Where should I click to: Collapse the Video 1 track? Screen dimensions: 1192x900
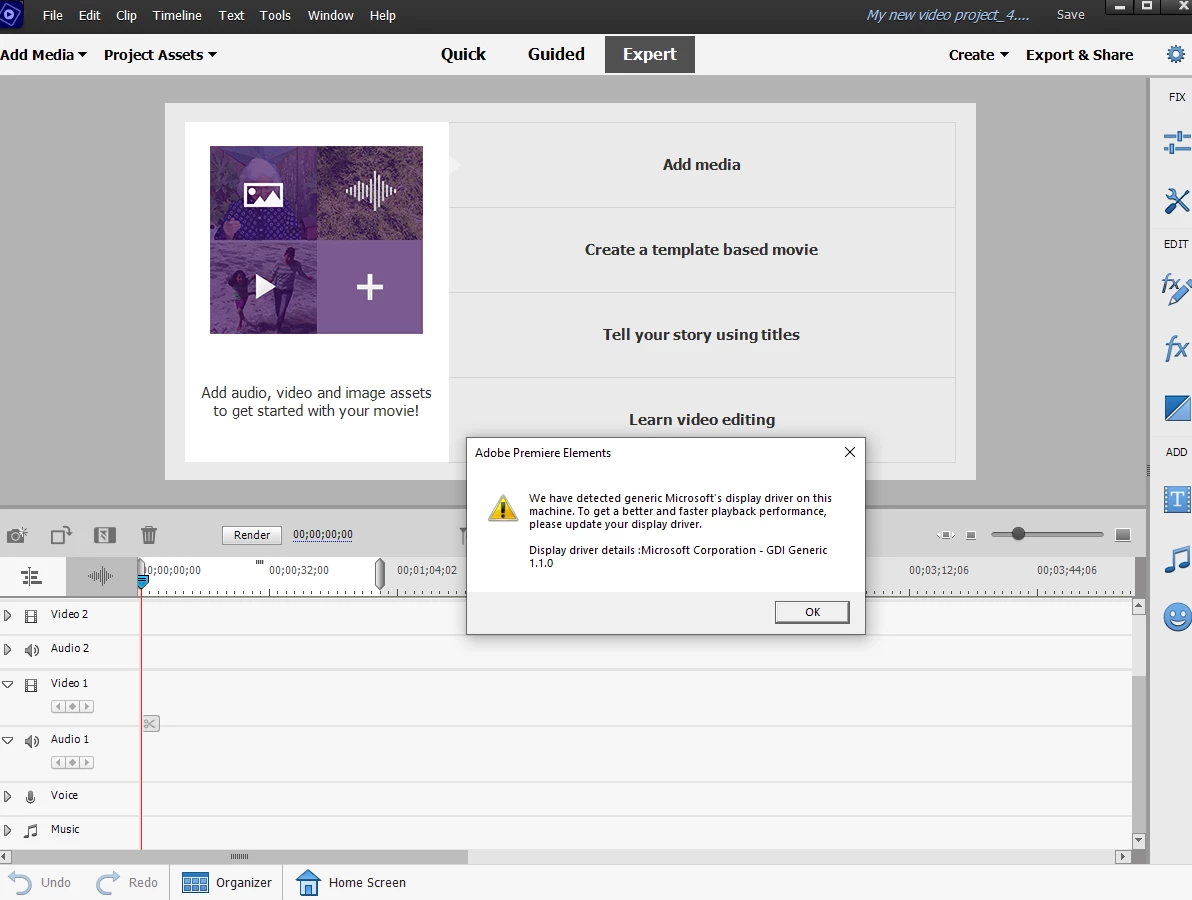tap(8, 685)
